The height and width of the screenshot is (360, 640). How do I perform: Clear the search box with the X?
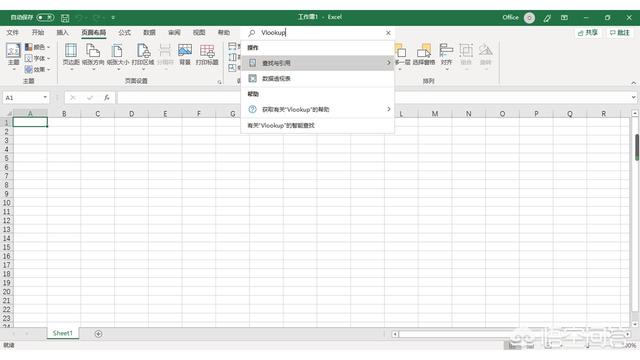(x=388, y=33)
